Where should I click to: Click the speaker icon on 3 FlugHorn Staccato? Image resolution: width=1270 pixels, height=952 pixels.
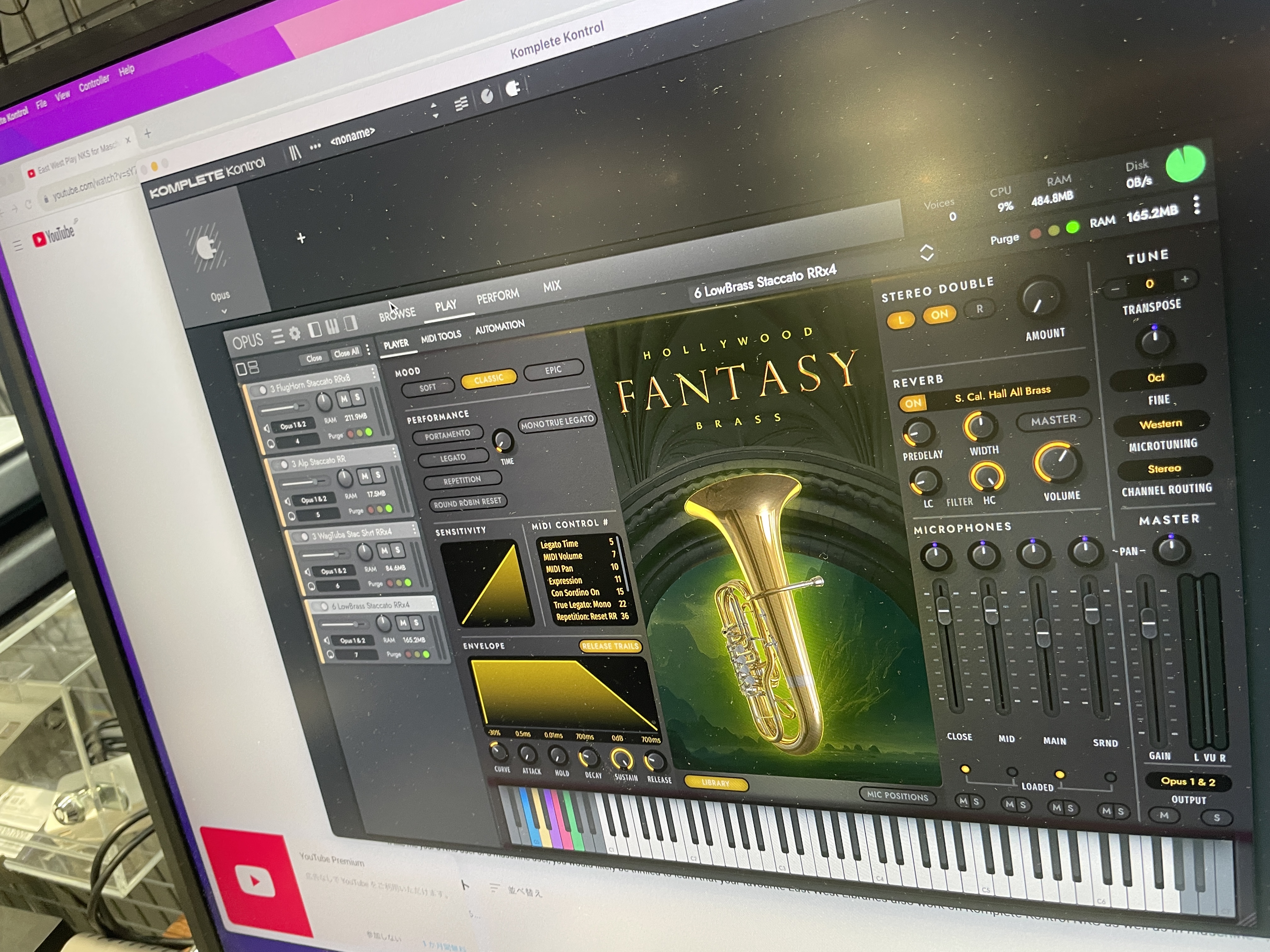[266, 429]
